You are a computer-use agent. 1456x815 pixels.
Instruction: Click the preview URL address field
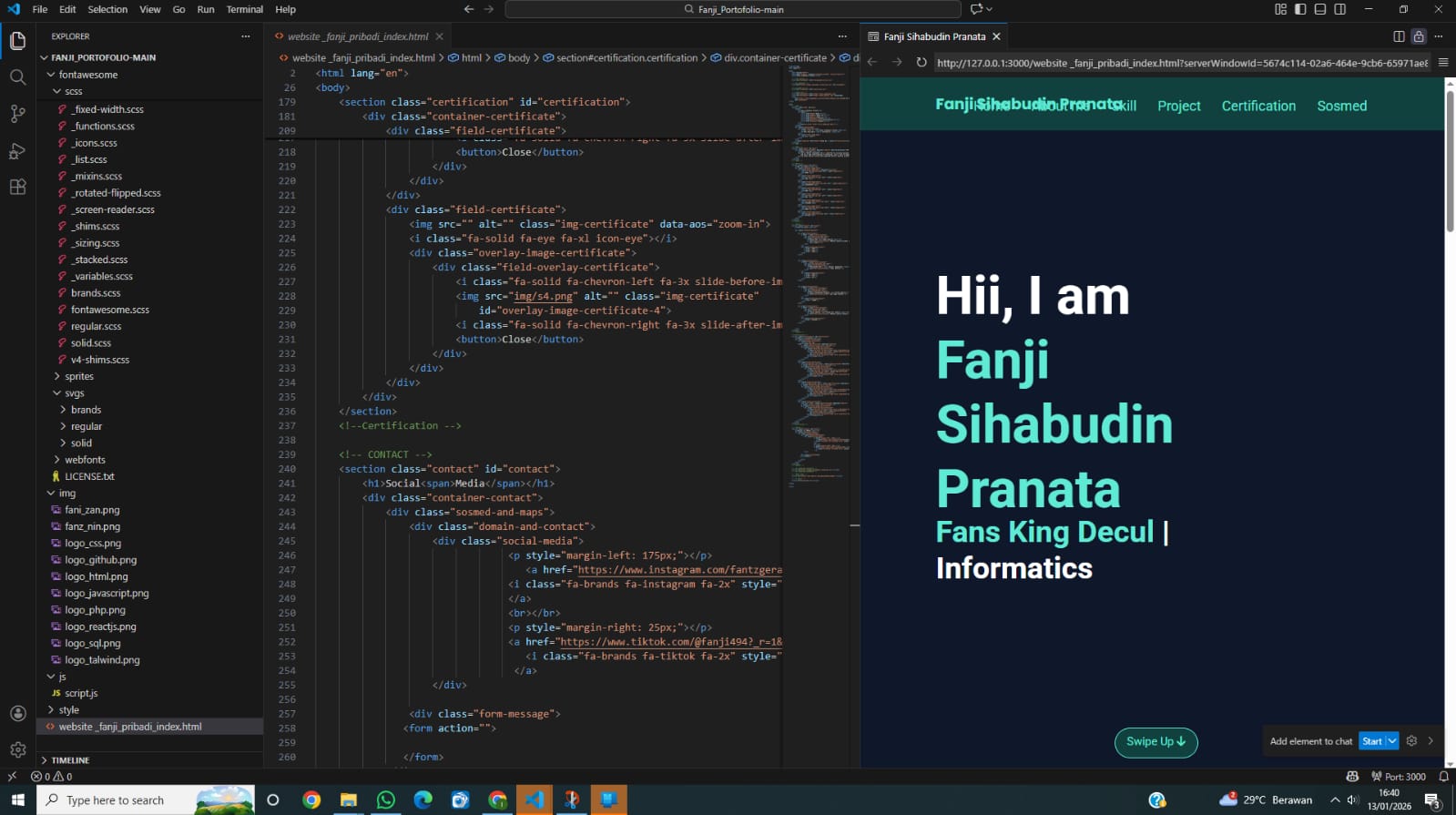(x=1181, y=63)
